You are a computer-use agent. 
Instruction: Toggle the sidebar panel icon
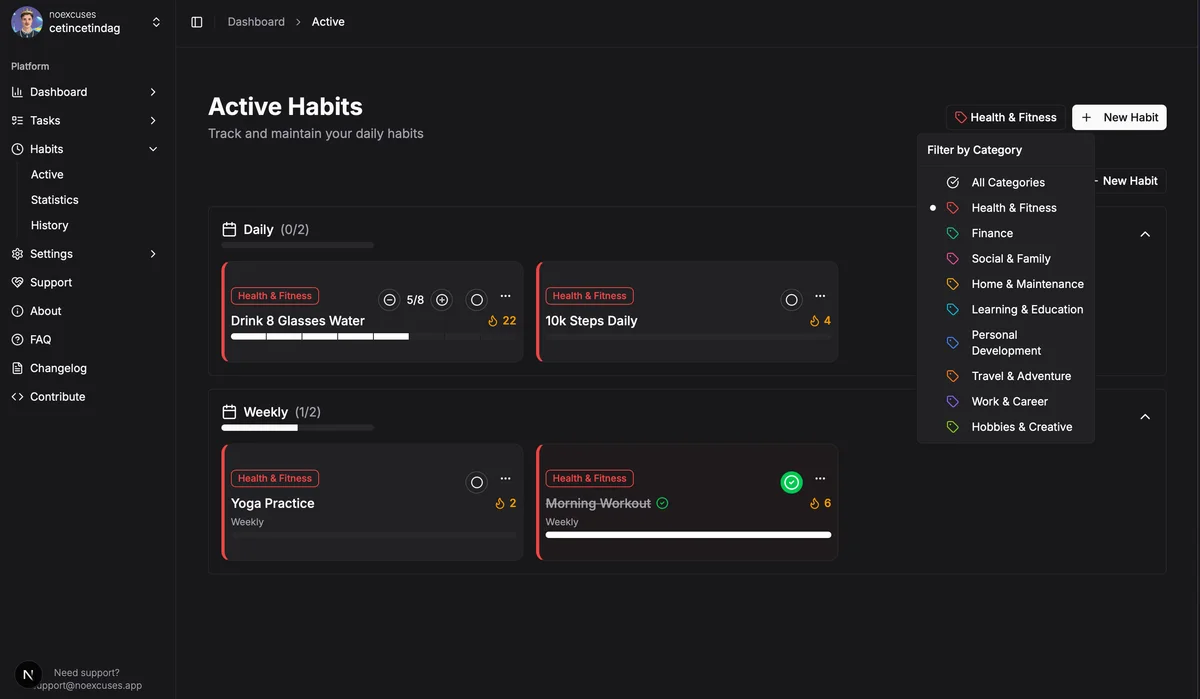197,22
